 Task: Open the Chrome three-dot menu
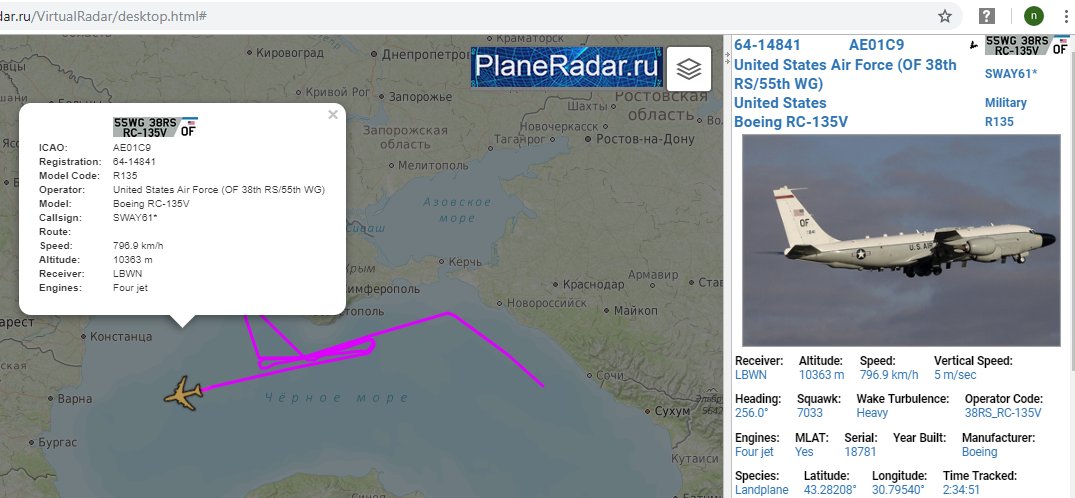(1066, 16)
